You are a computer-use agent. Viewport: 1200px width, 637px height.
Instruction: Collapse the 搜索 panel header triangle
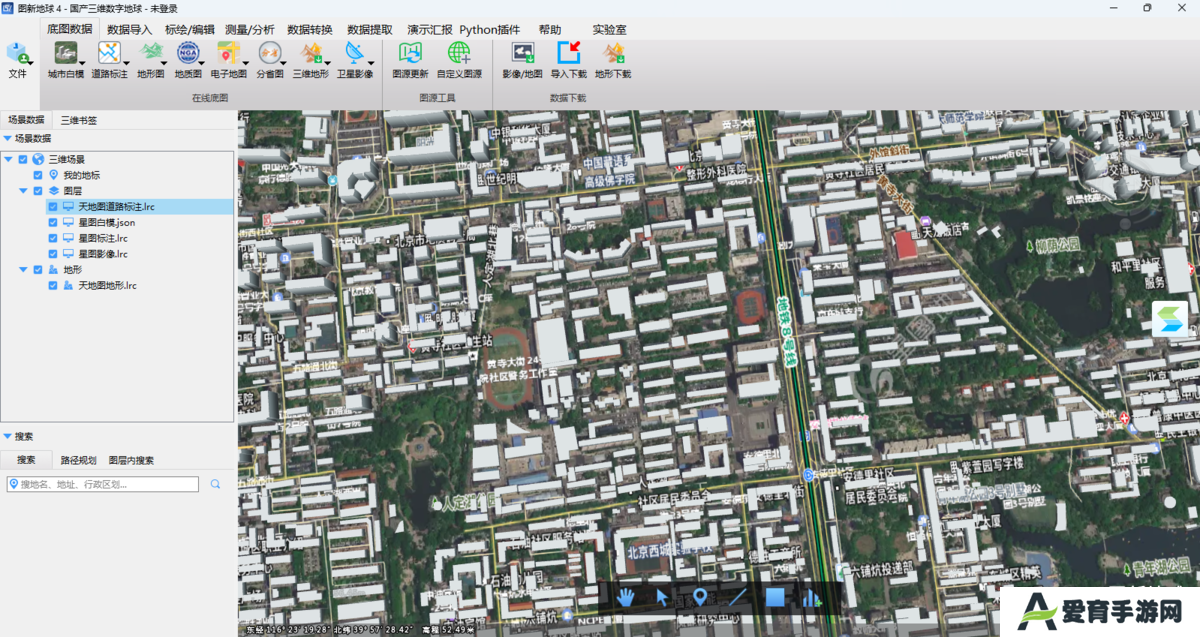point(7,436)
